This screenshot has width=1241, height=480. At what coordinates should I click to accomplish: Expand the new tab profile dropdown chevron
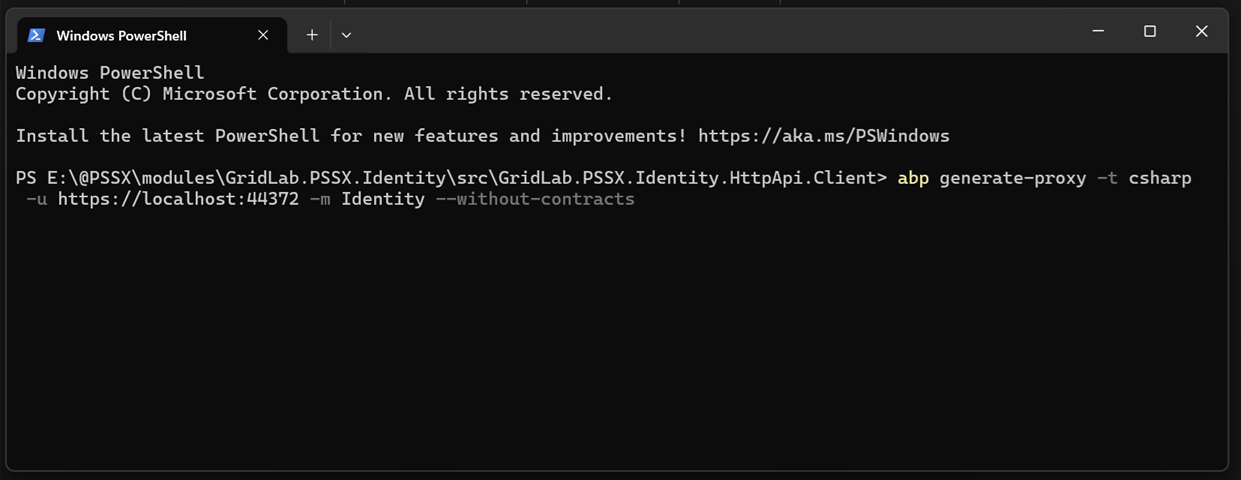tap(346, 35)
